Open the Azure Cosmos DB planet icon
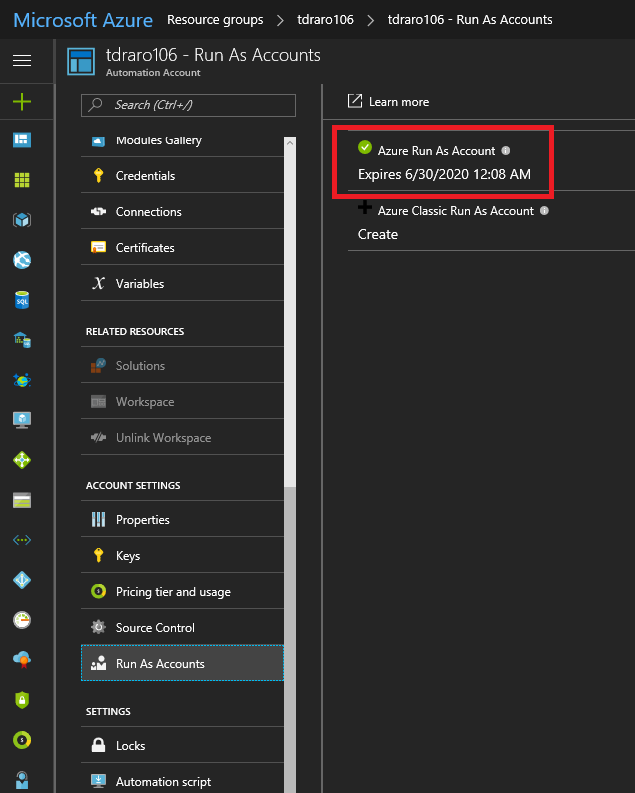635x793 pixels. [x=22, y=380]
